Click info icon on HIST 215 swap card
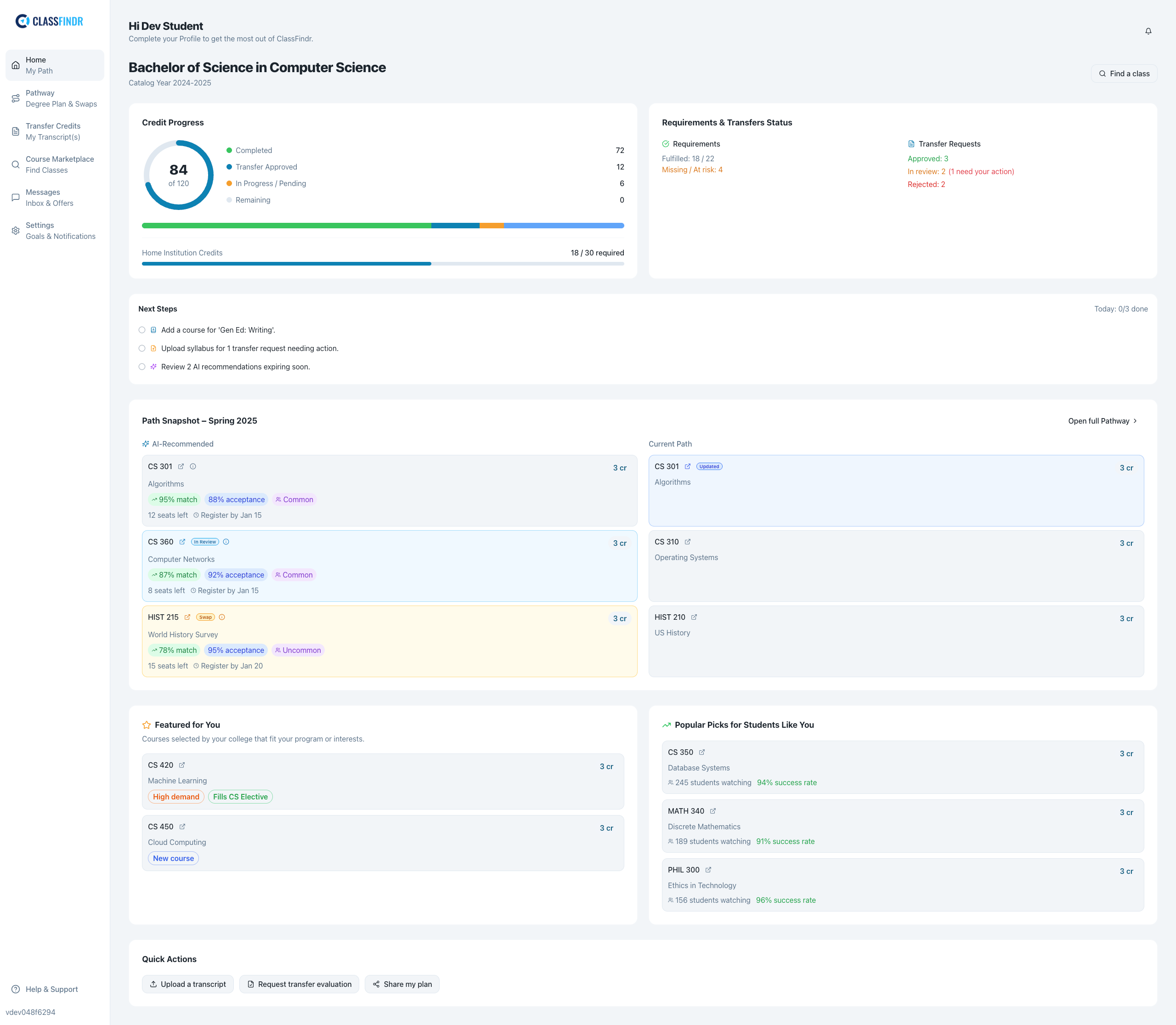1176x1025 pixels. coord(222,617)
